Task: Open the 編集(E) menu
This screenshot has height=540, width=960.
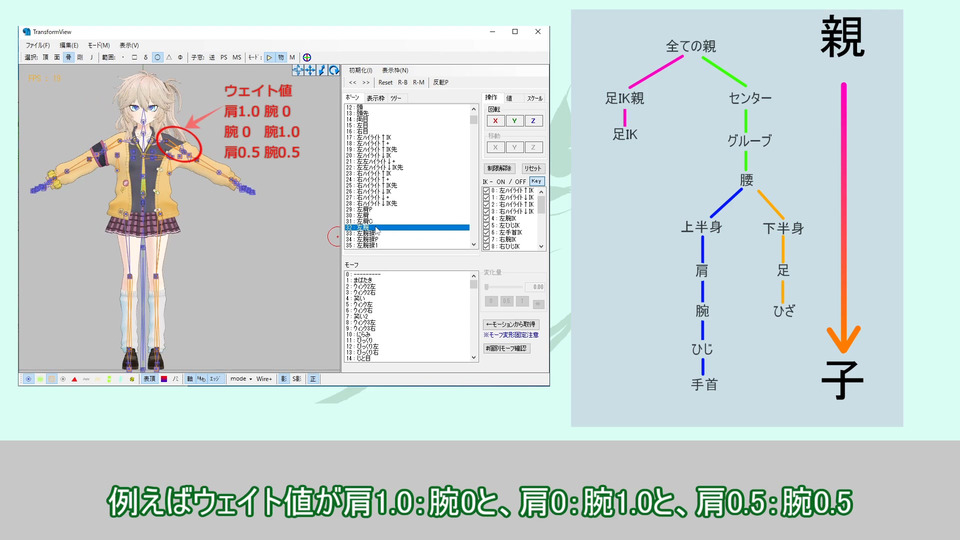Action: point(69,45)
